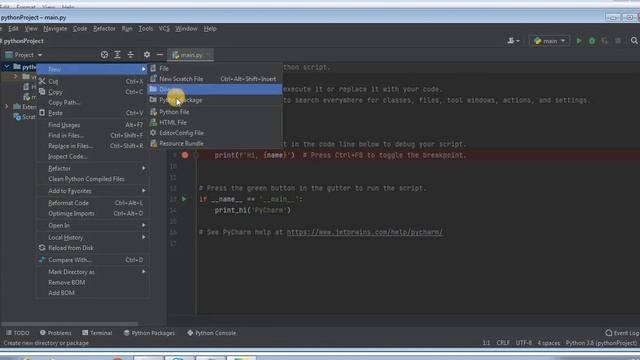The image size is (640, 360).
Task: Click the Stop square icon in toolbar
Action: [618, 41]
